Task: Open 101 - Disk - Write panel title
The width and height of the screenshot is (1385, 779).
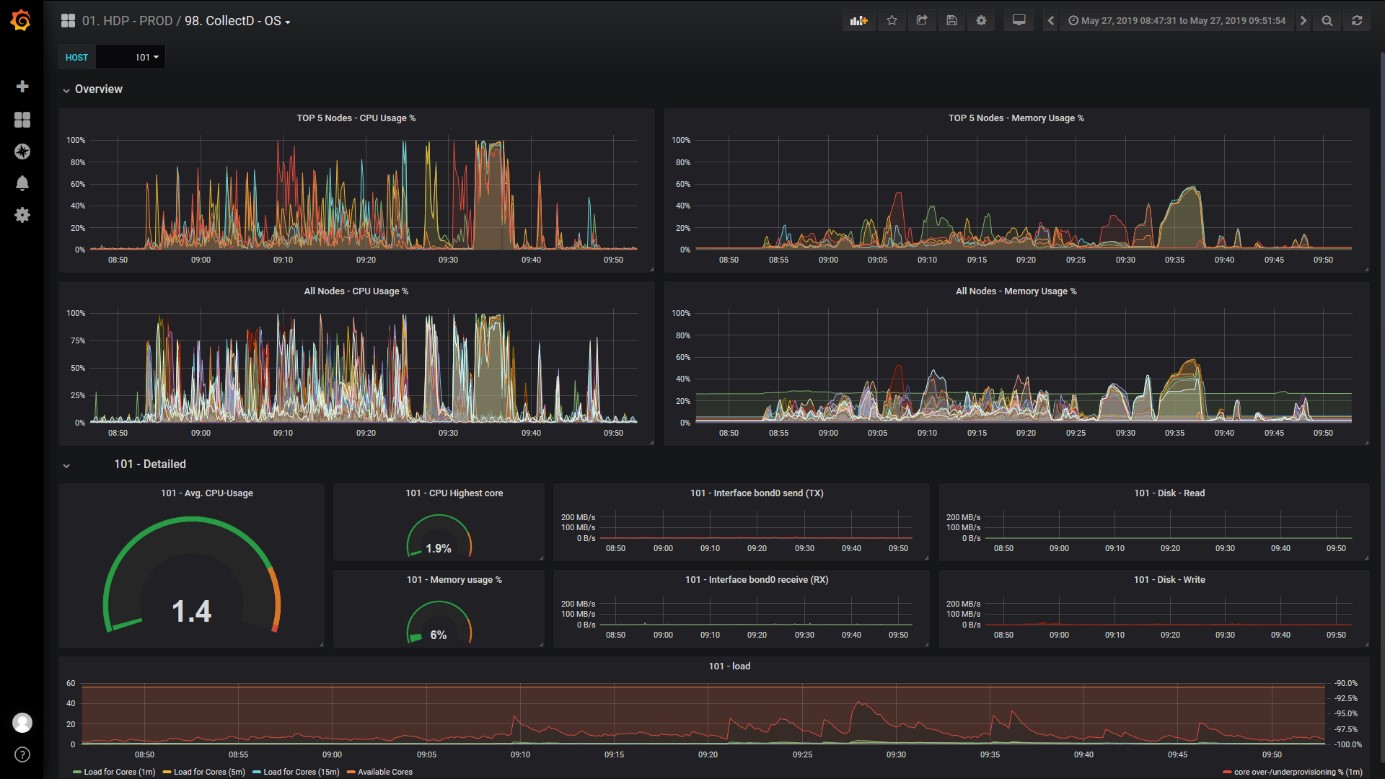Action: click(x=1169, y=580)
